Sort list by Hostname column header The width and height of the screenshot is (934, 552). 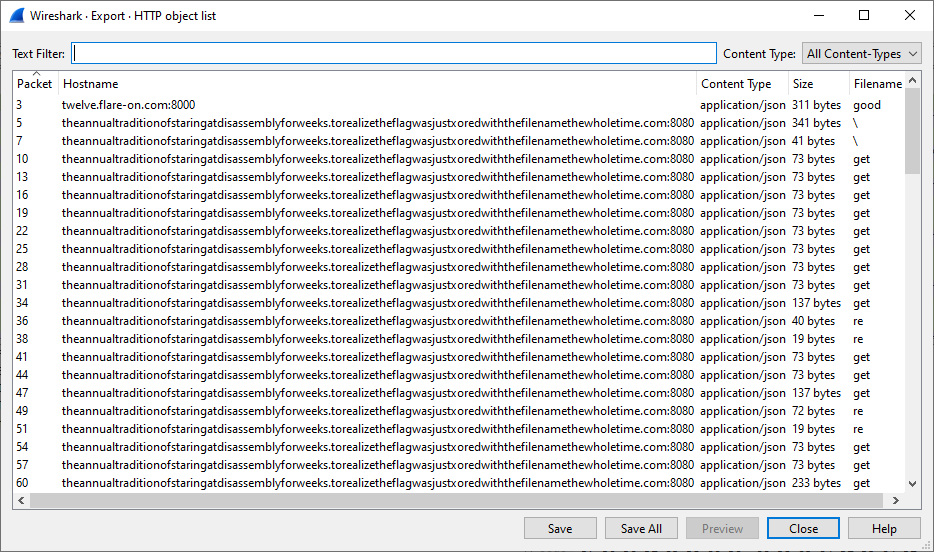90,84
